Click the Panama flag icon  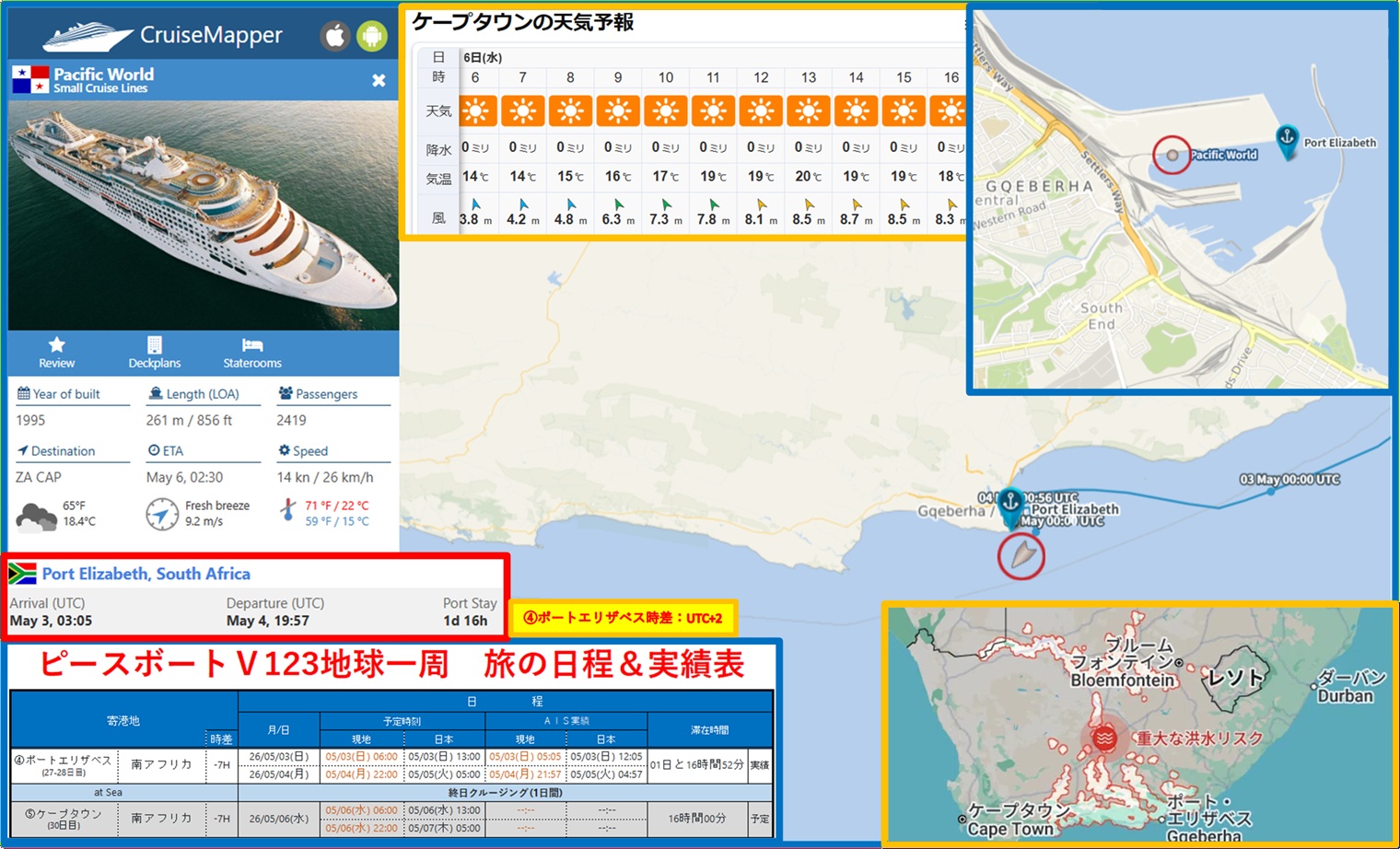(30, 80)
